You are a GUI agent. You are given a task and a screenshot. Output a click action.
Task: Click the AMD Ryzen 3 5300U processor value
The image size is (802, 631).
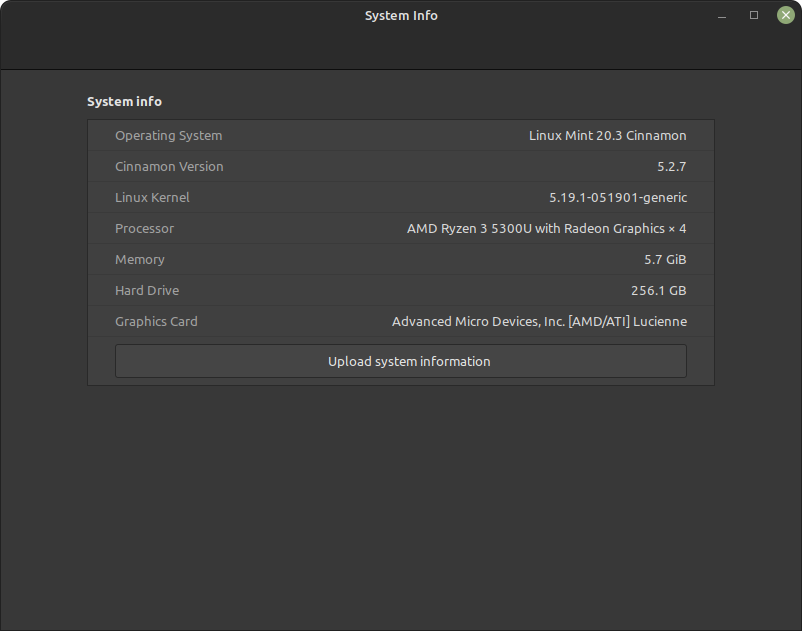click(546, 228)
